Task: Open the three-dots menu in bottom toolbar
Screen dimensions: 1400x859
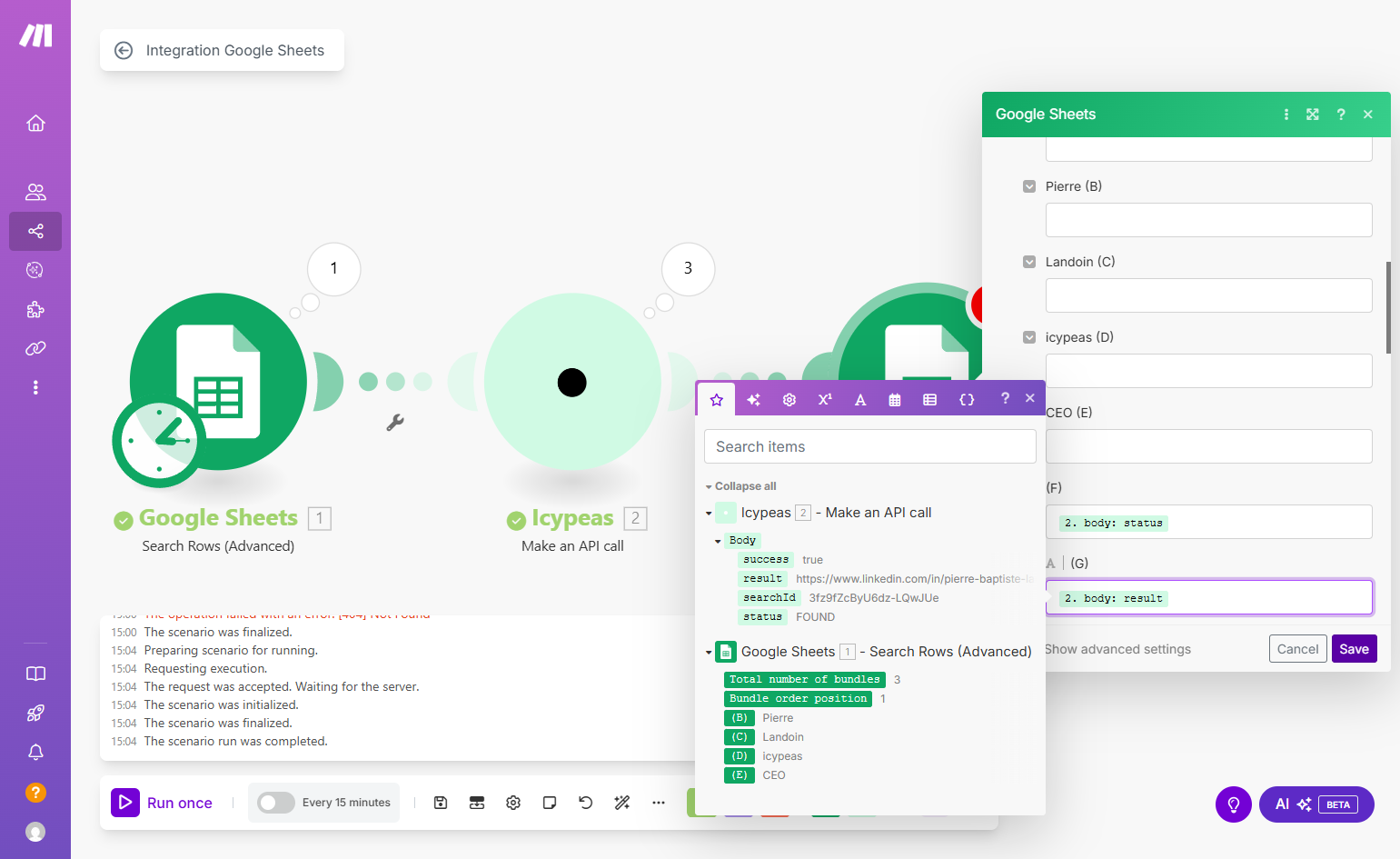Action: [659, 803]
